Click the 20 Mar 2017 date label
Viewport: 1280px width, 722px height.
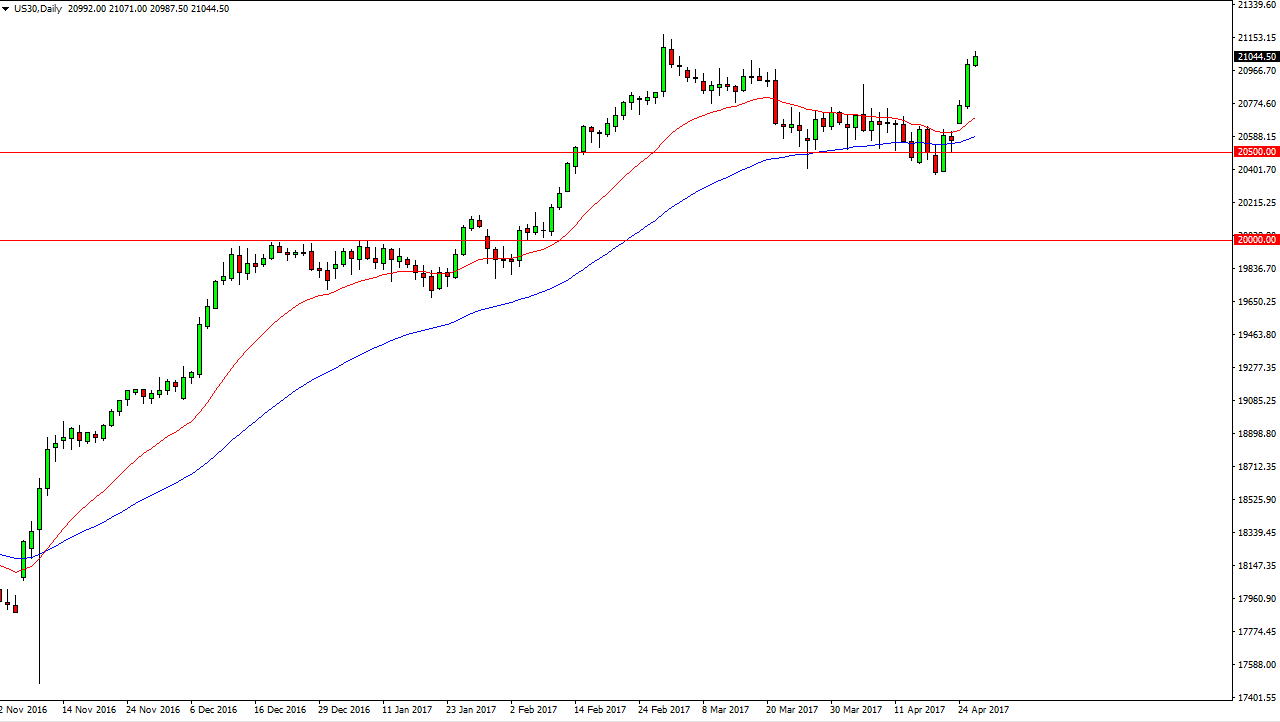pos(792,710)
